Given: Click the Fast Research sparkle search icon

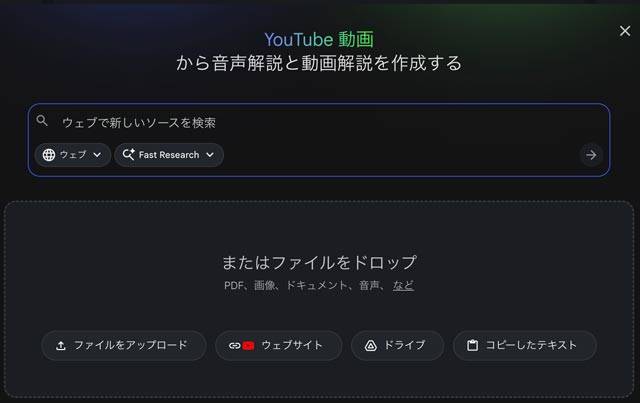Looking at the screenshot, I should (x=129, y=154).
